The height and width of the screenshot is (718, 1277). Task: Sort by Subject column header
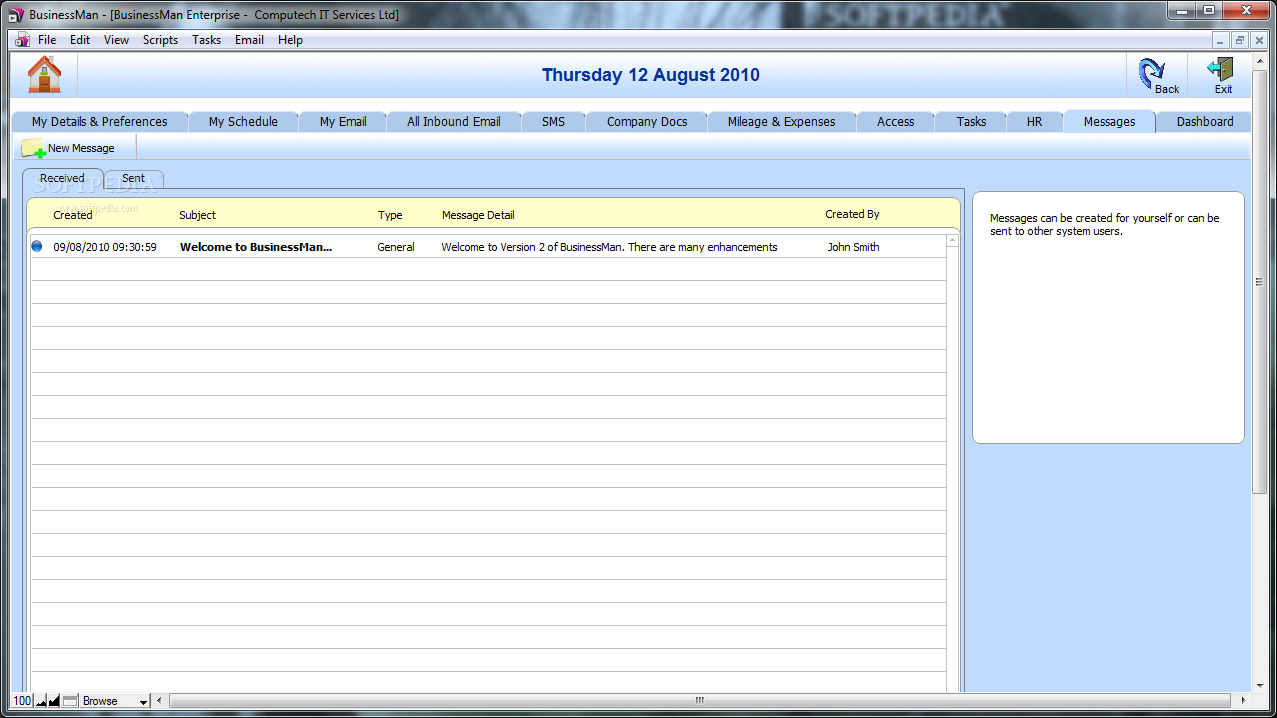pos(197,215)
